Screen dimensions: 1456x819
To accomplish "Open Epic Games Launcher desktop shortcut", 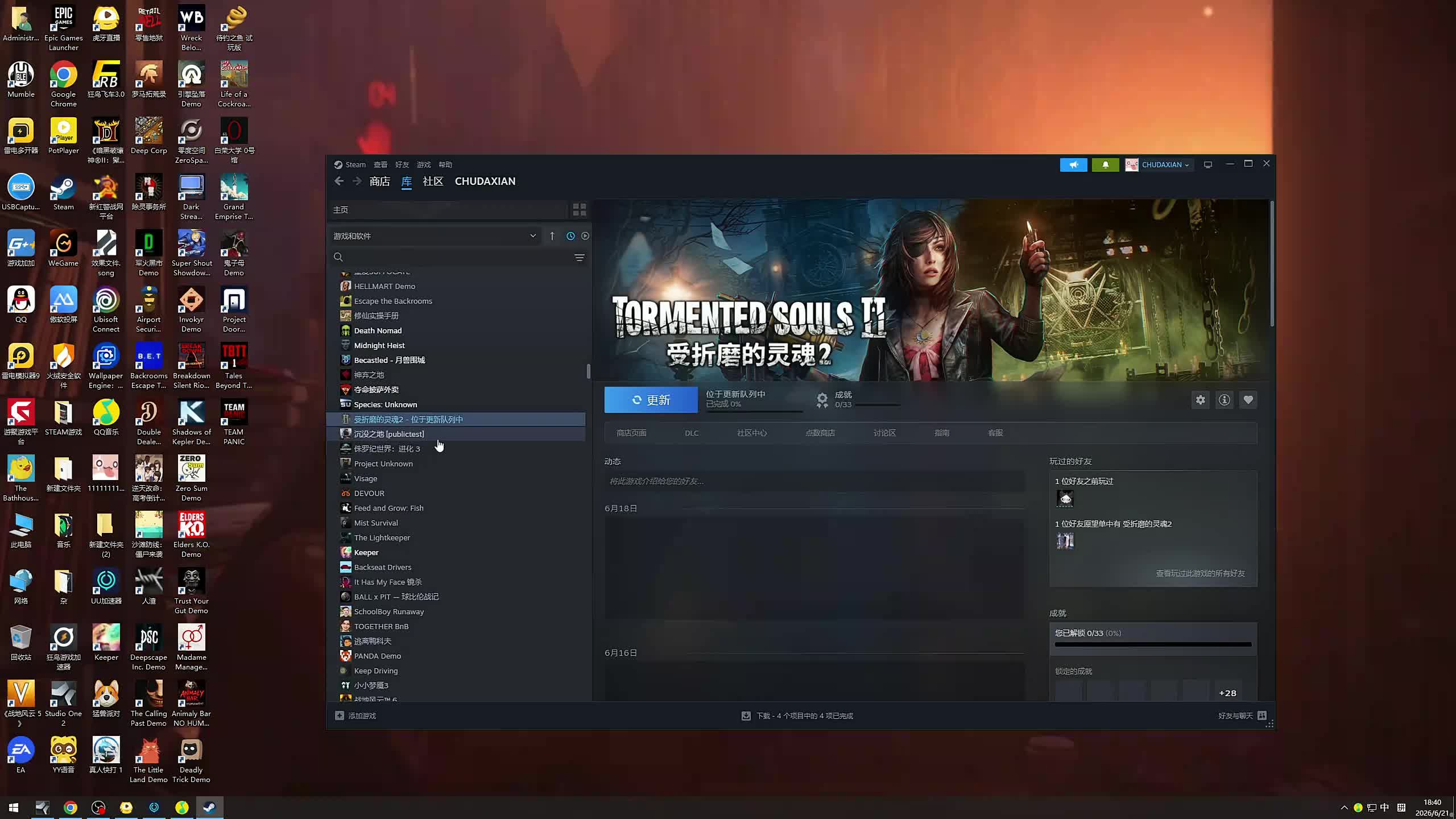I will 63,28.
